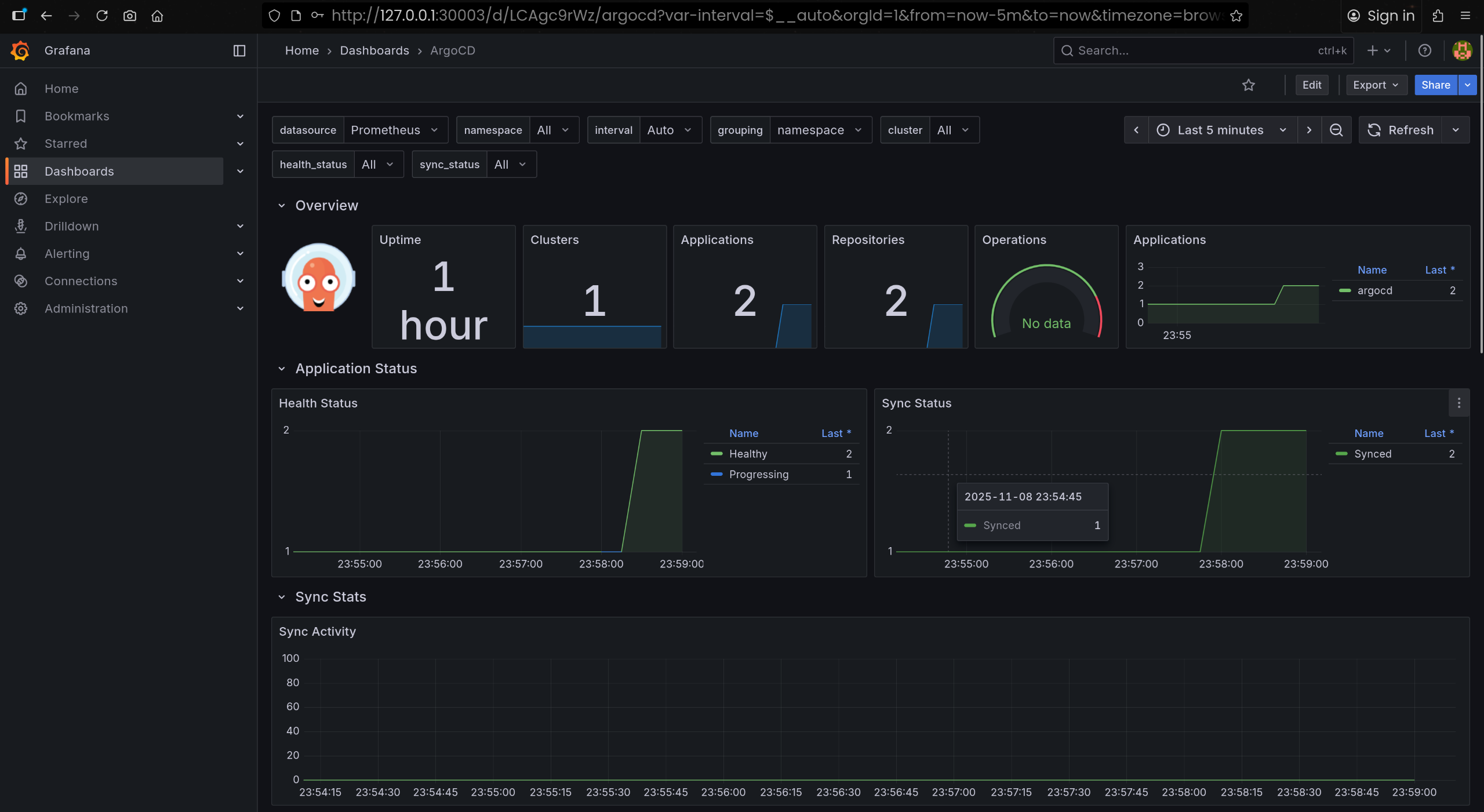The height and width of the screenshot is (812, 1484).
Task: Click the user avatar icon
Action: pyautogui.click(x=1461, y=50)
